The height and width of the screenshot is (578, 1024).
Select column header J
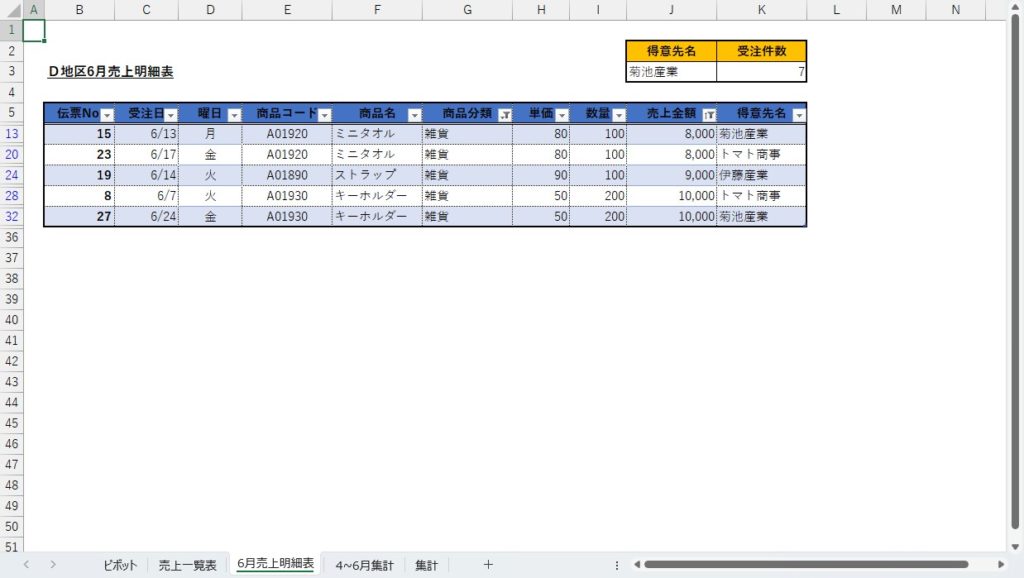coord(671,10)
